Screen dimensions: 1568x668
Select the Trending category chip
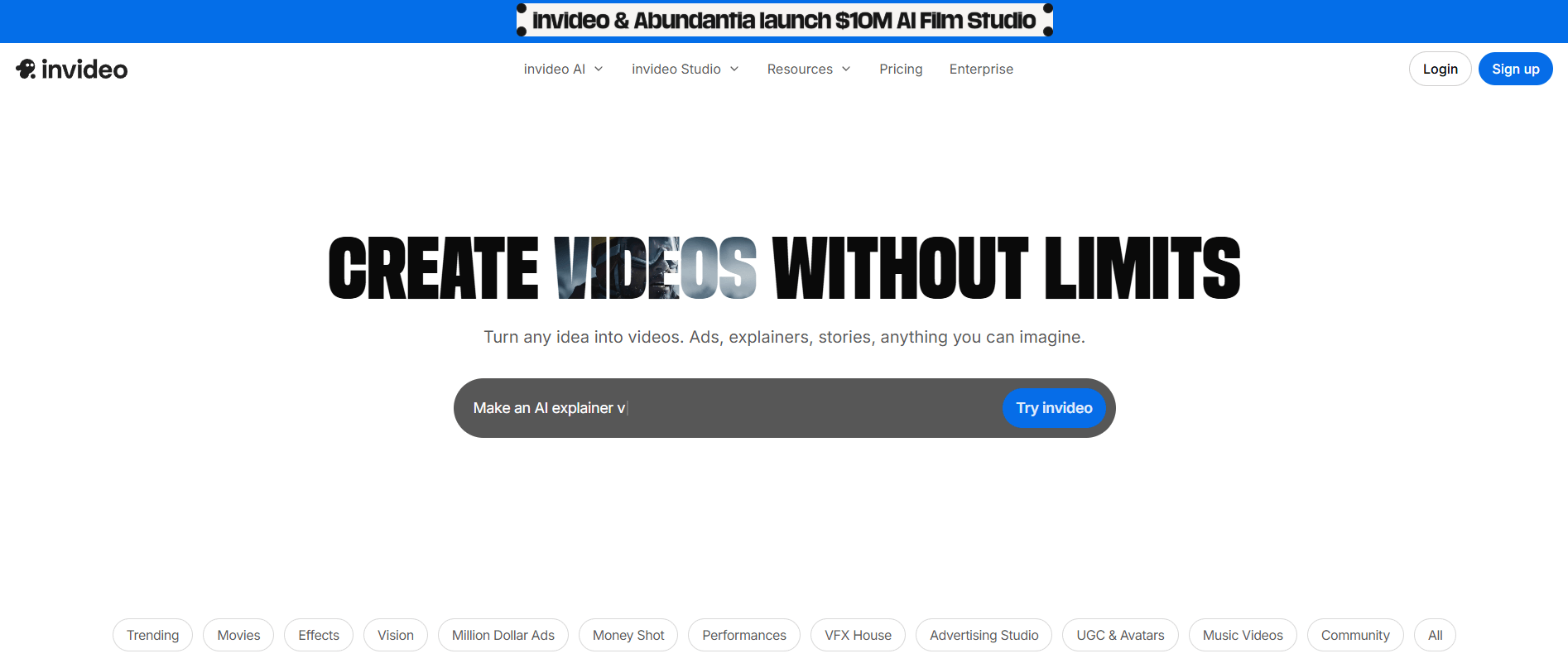pyautogui.click(x=152, y=635)
